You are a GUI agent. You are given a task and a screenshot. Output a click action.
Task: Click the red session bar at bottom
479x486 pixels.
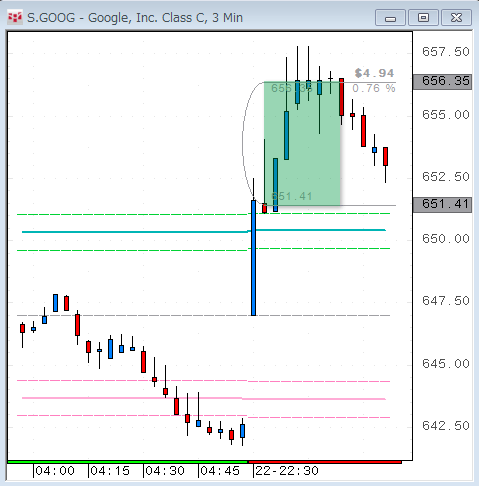pyautogui.click(x=325, y=462)
